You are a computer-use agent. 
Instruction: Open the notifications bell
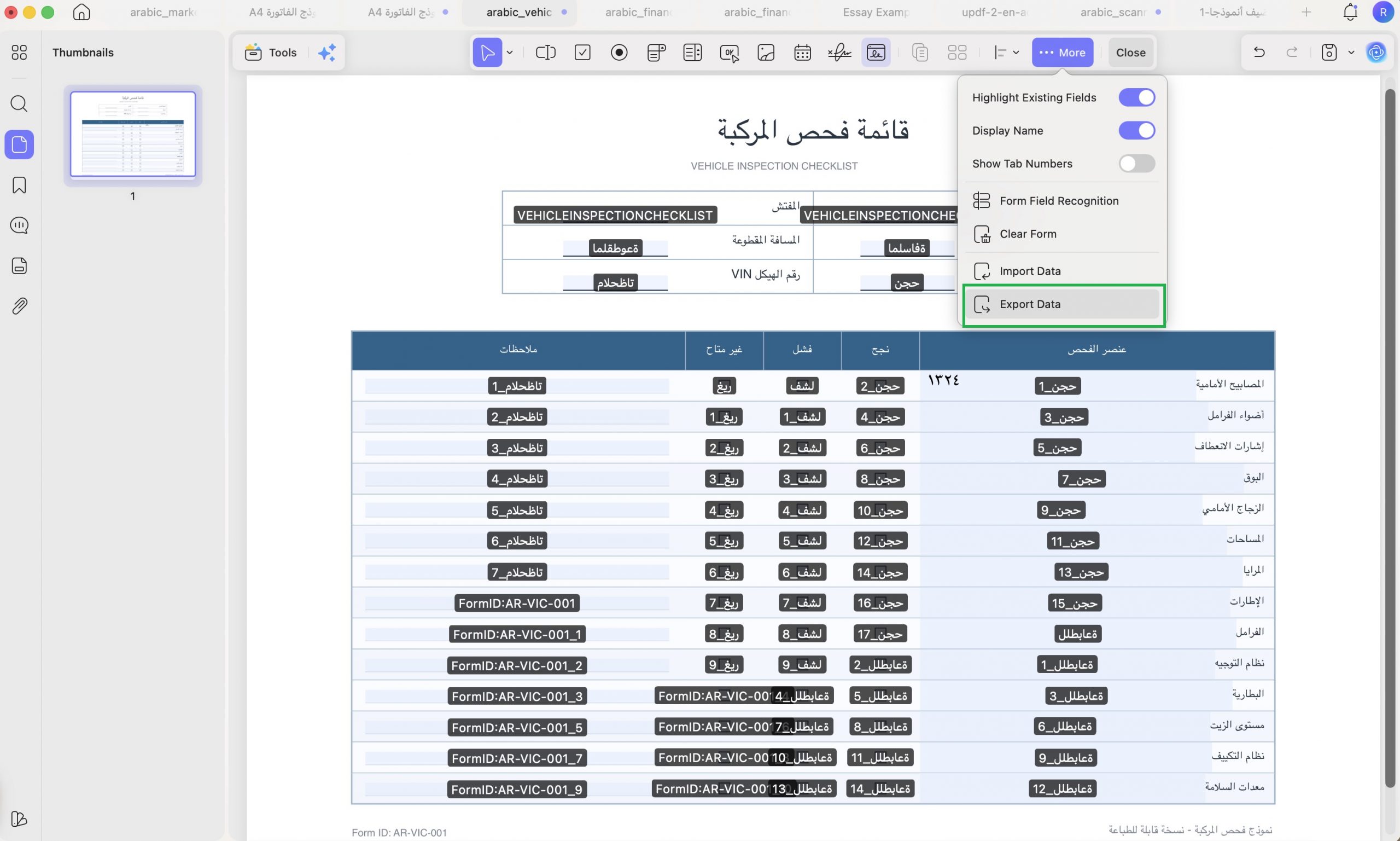pyautogui.click(x=1350, y=12)
